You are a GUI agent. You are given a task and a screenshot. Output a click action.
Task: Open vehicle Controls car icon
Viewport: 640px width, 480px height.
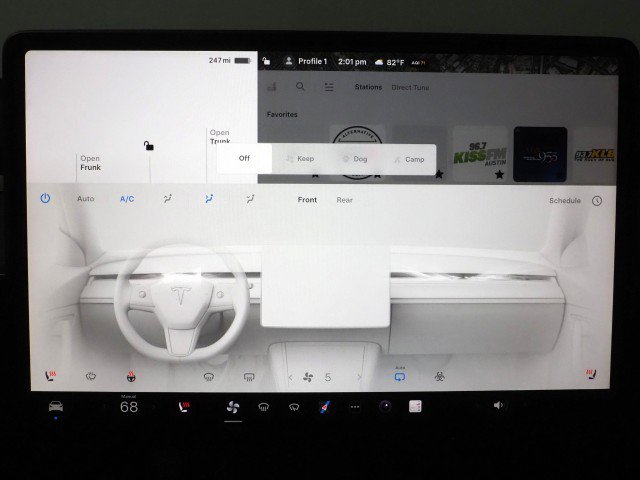click(x=56, y=406)
